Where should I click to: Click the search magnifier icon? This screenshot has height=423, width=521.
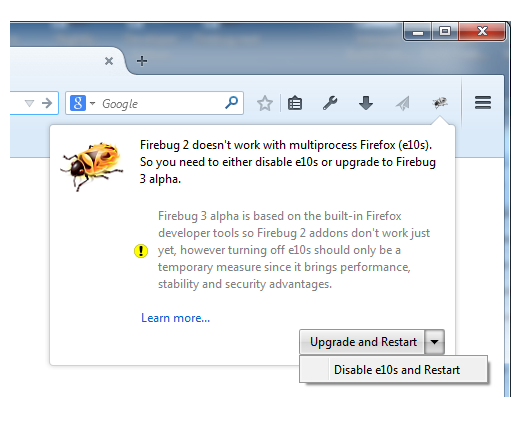click(231, 103)
